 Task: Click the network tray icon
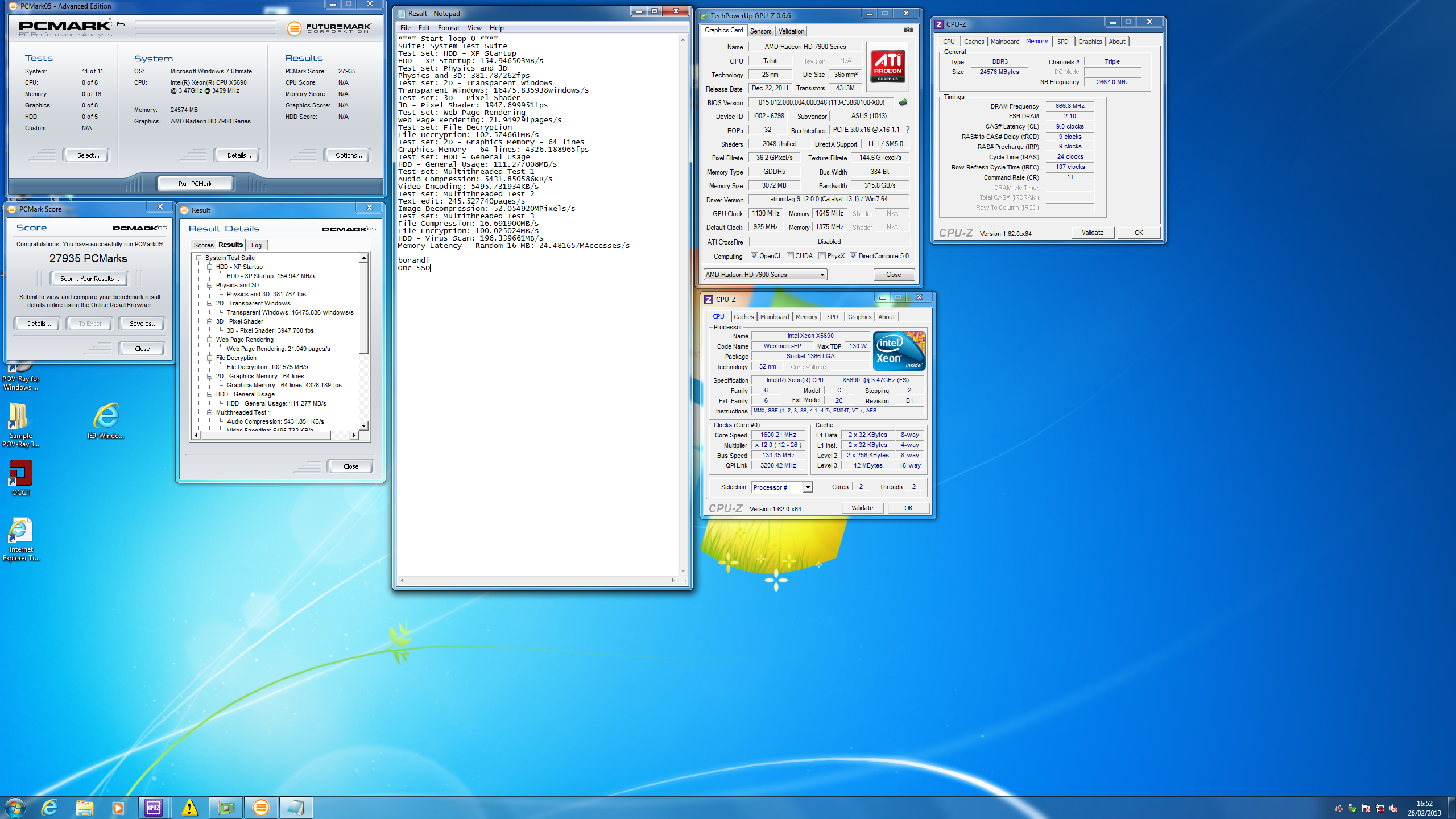tap(1380, 808)
